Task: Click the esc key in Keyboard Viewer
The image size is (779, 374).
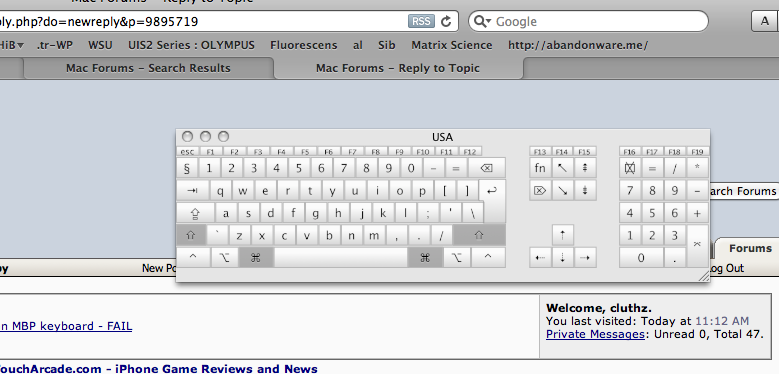Action: pyautogui.click(x=187, y=151)
